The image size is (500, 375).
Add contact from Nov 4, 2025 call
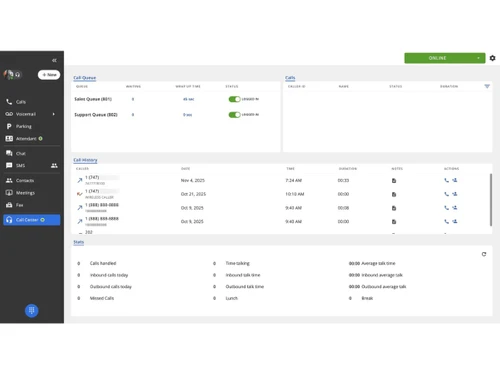point(455,180)
